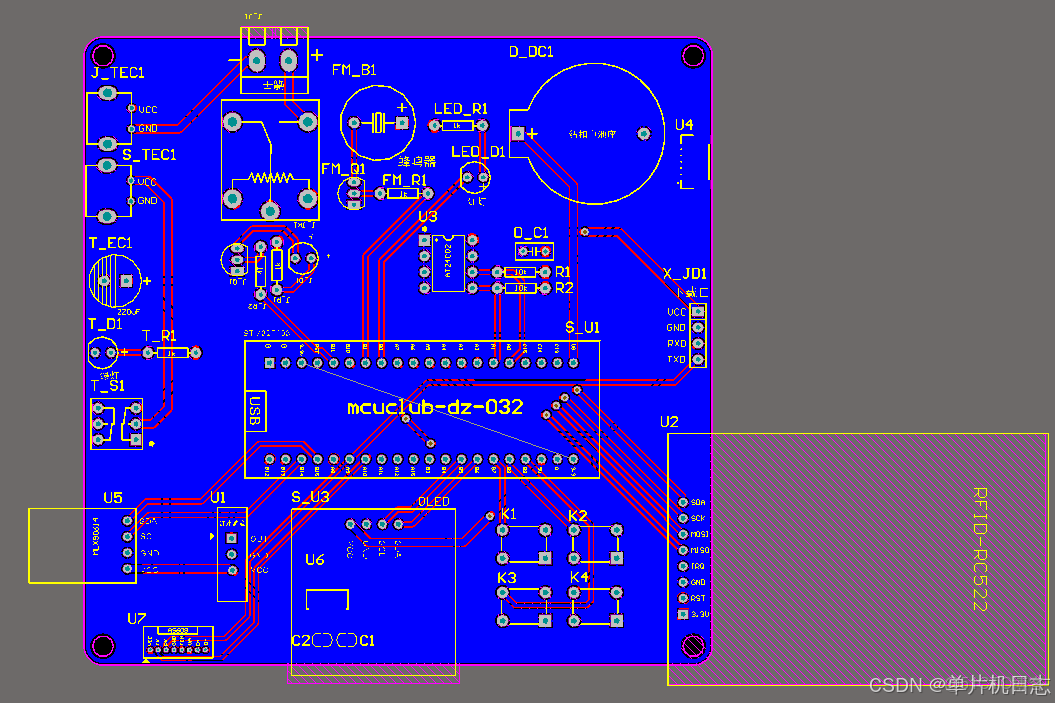Select the U5 designator label
Image resolution: width=1055 pixels, height=703 pixels.
pyautogui.click(x=112, y=498)
